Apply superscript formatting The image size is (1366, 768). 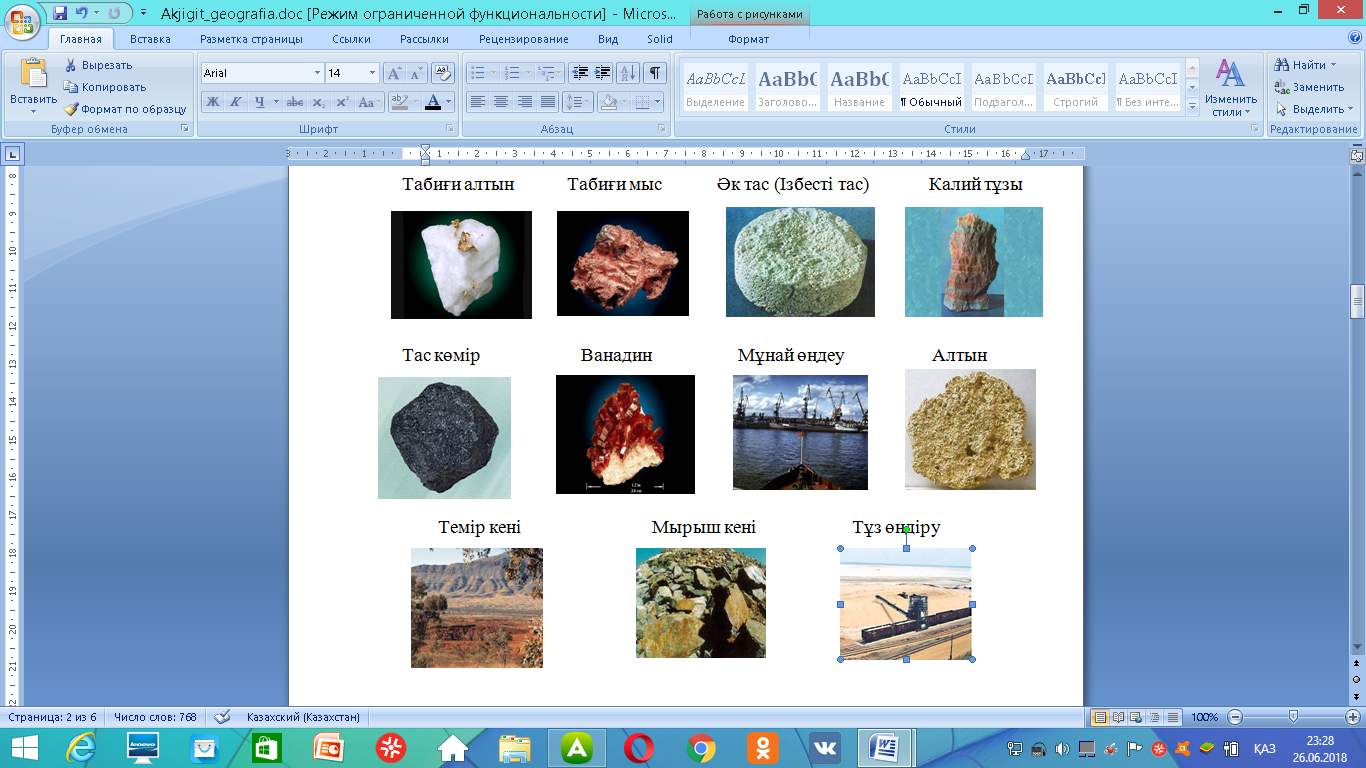(342, 102)
